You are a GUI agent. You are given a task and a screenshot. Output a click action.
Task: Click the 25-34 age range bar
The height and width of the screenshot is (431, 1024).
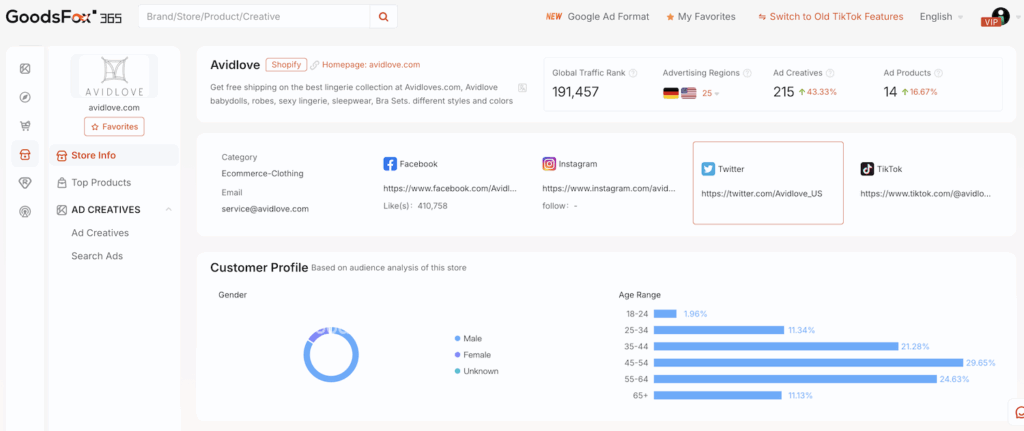pos(718,330)
